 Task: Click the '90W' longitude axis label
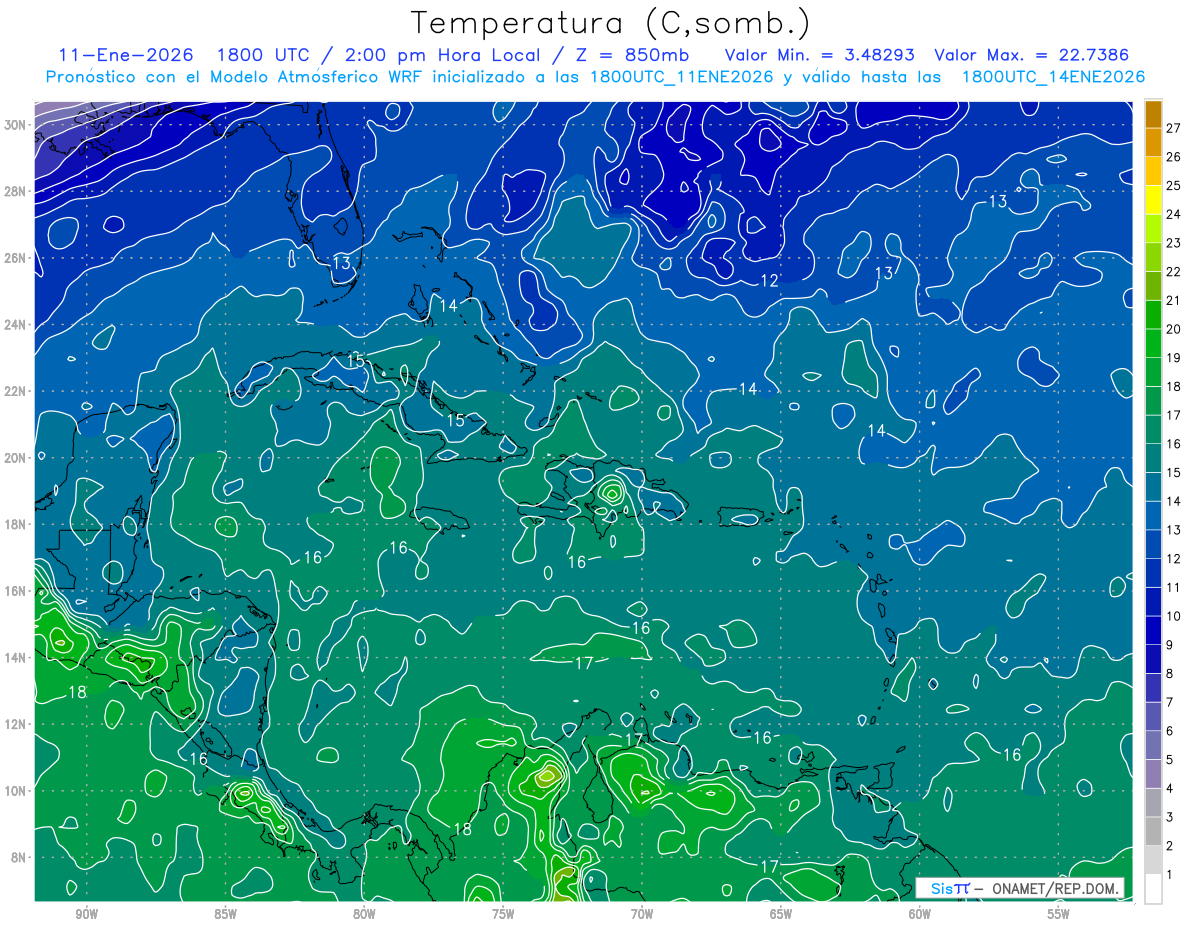pos(86,914)
